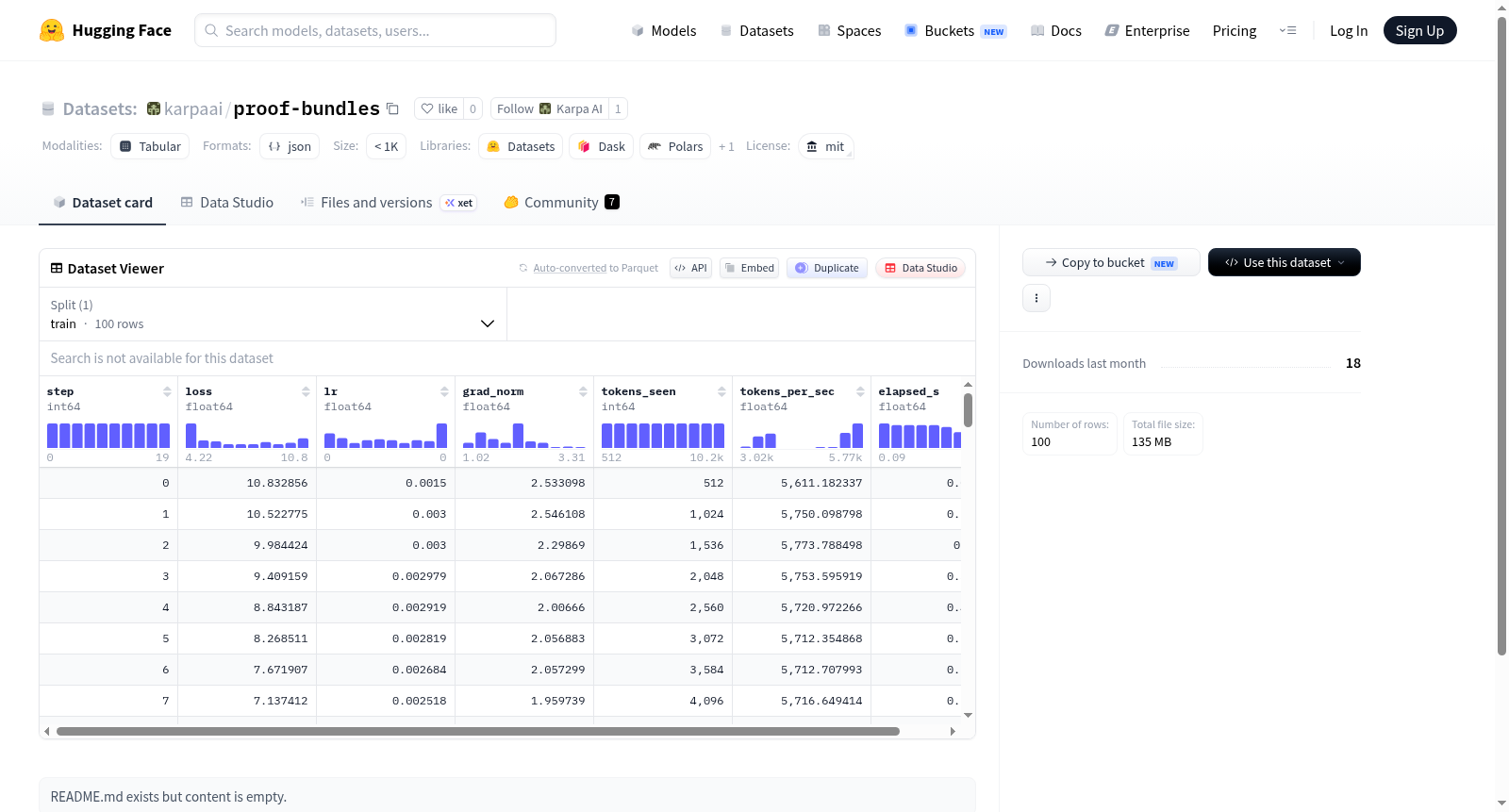Sort by the lr column
This screenshot has width=1509, height=812.
pyautogui.click(x=444, y=391)
